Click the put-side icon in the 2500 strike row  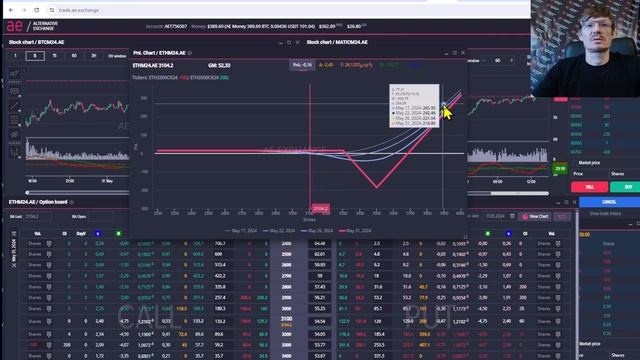(x=558, y=254)
